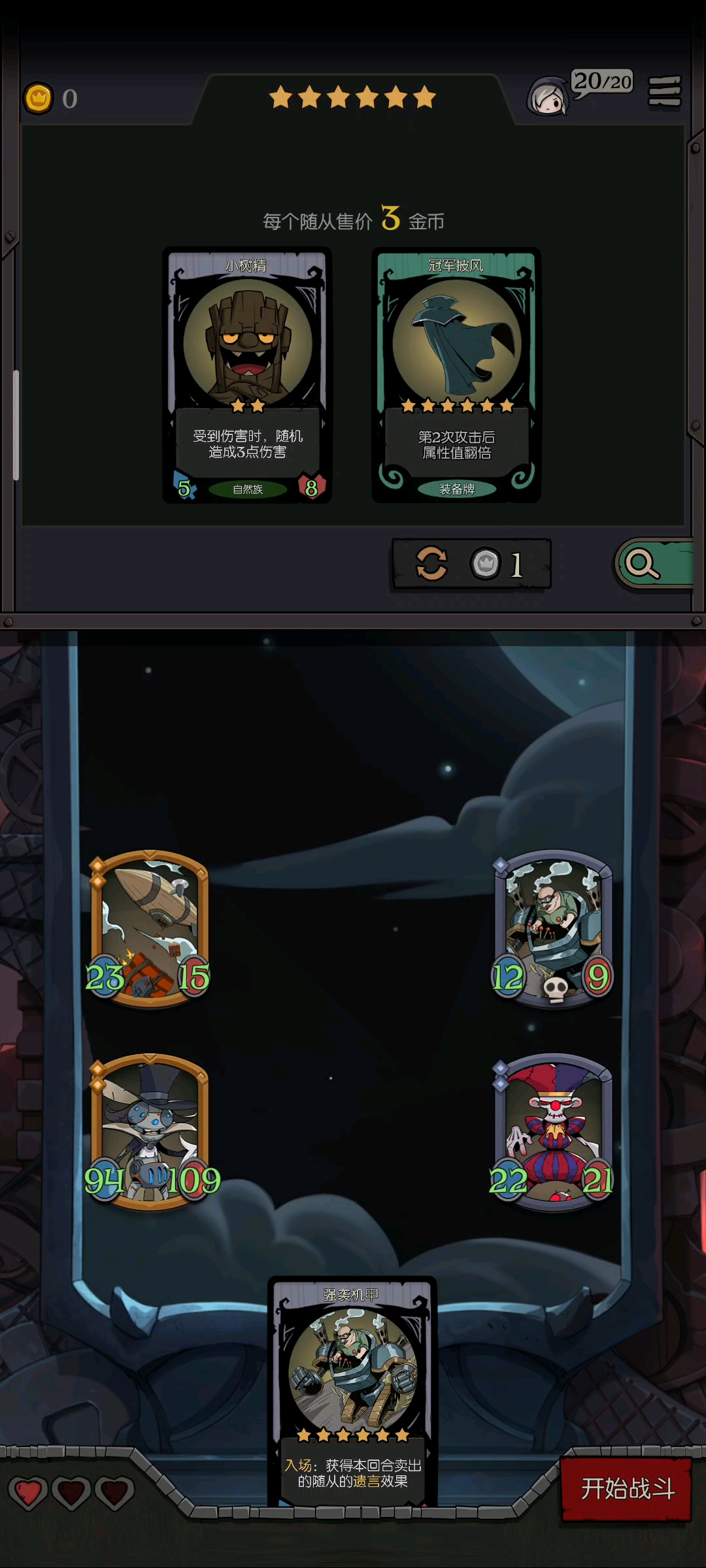Tap the player avatar portrait
Screen dimensions: 706x1568
coord(547,97)
